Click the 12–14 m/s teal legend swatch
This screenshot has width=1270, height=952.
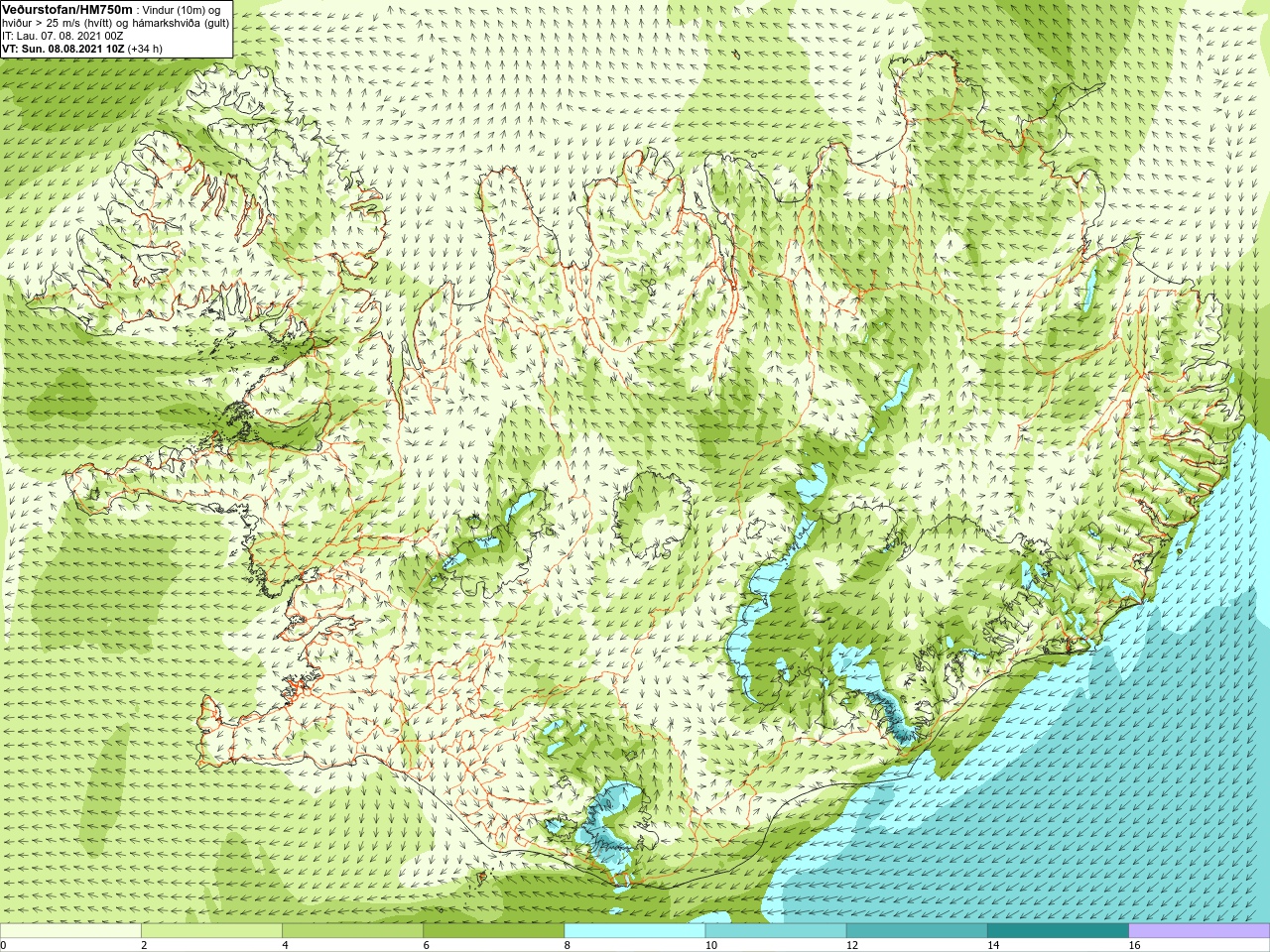pos(917,931)
